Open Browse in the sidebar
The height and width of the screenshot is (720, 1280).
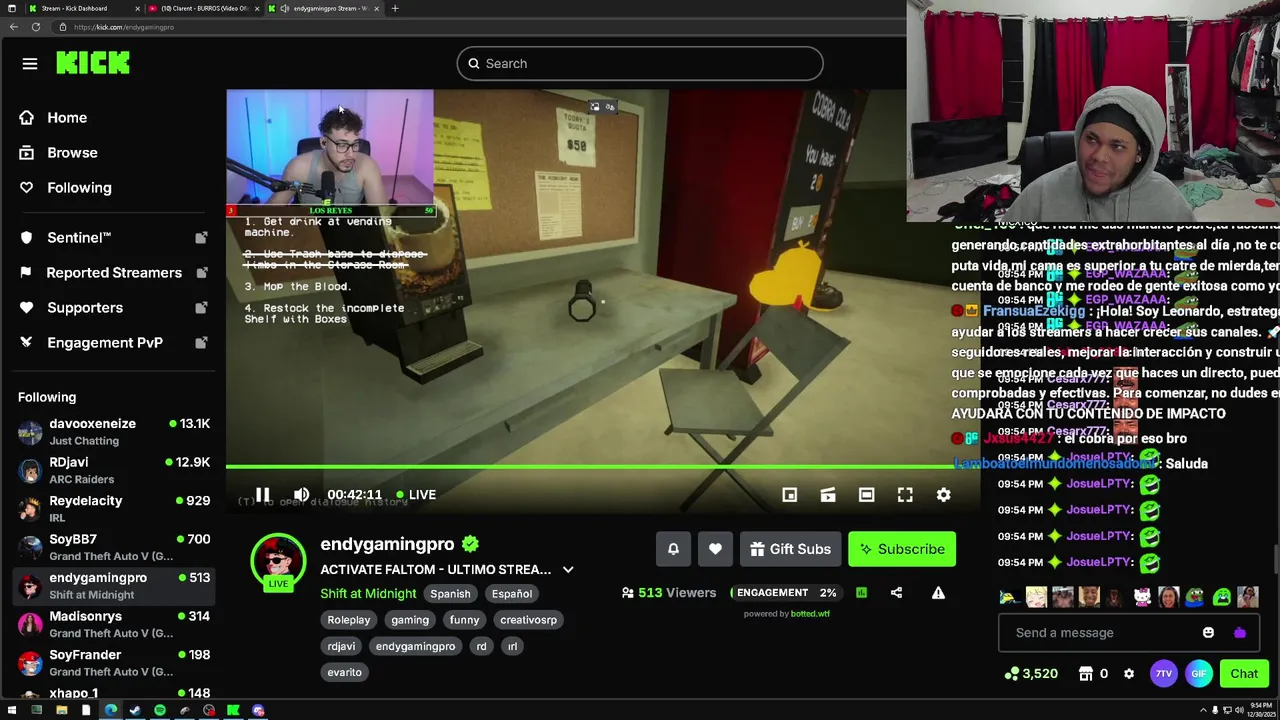click(x=58, y=153)
